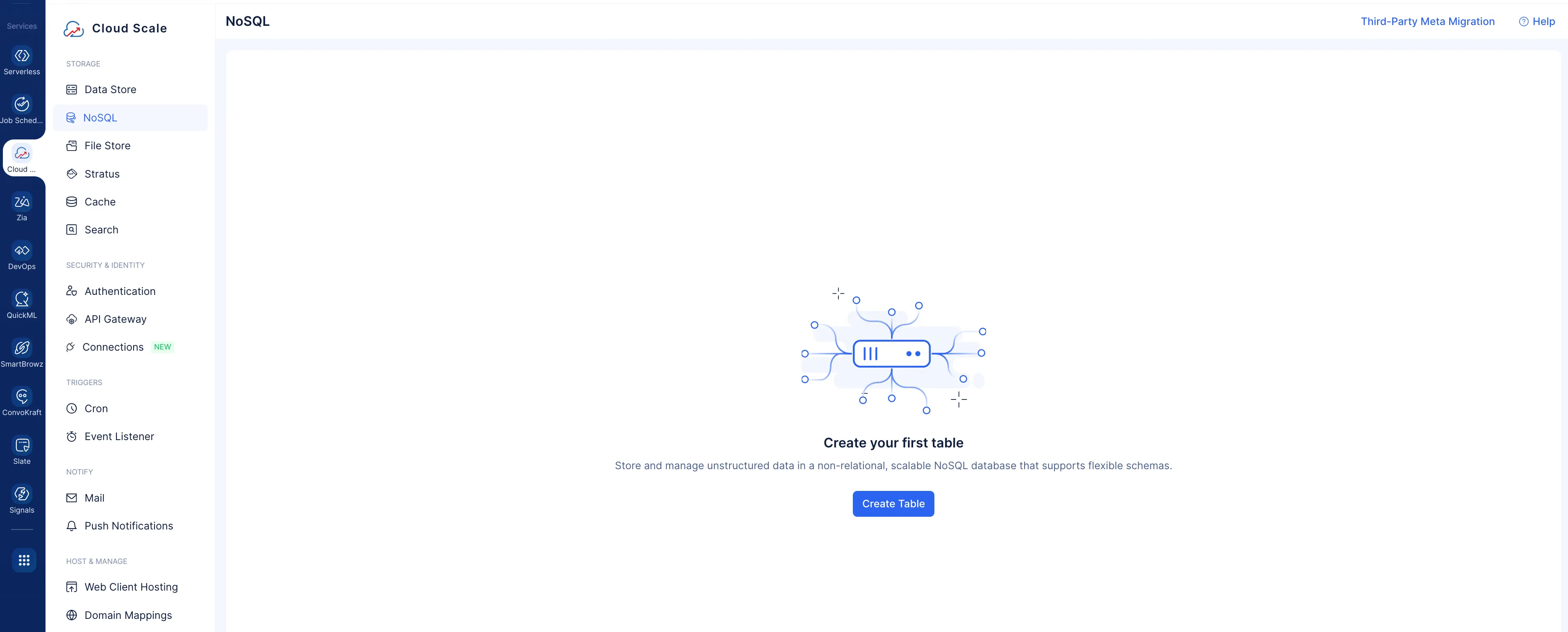
Task: Open the SmartBrowz service icon
Action: click(x=22, y=348)
